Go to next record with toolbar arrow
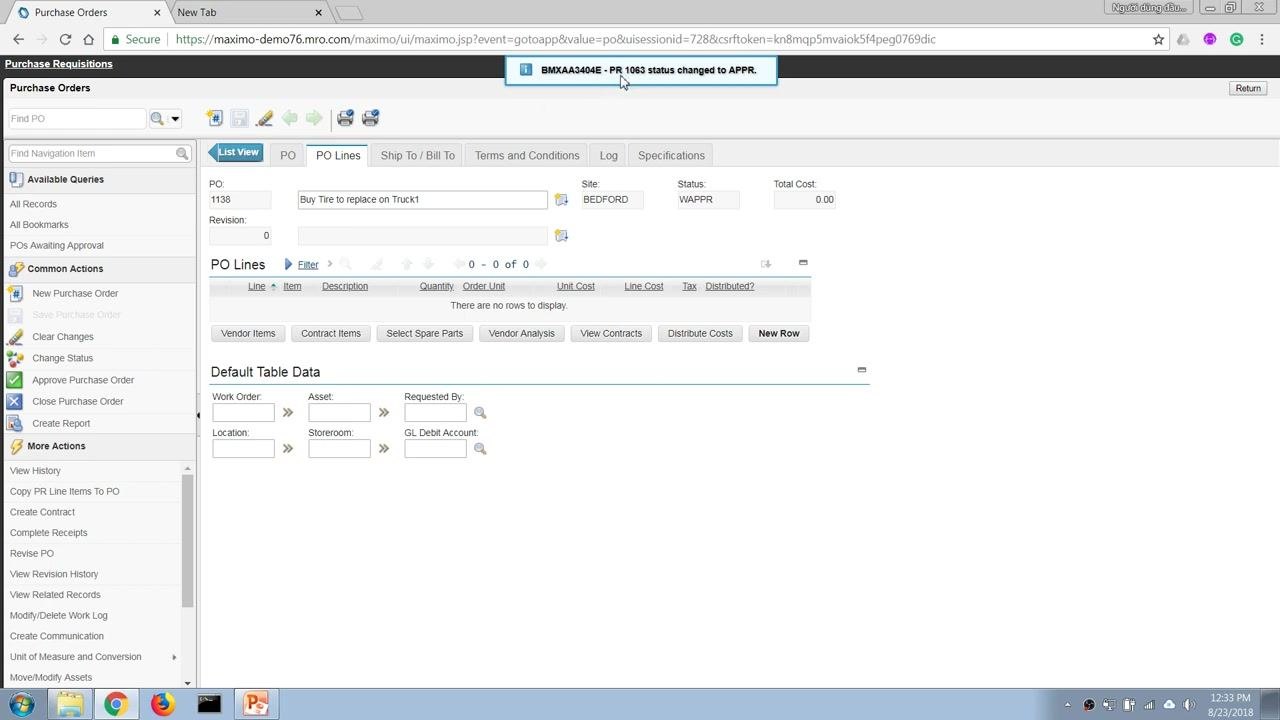This screenshot has width=1280, height=720. [x=314, y=118]
